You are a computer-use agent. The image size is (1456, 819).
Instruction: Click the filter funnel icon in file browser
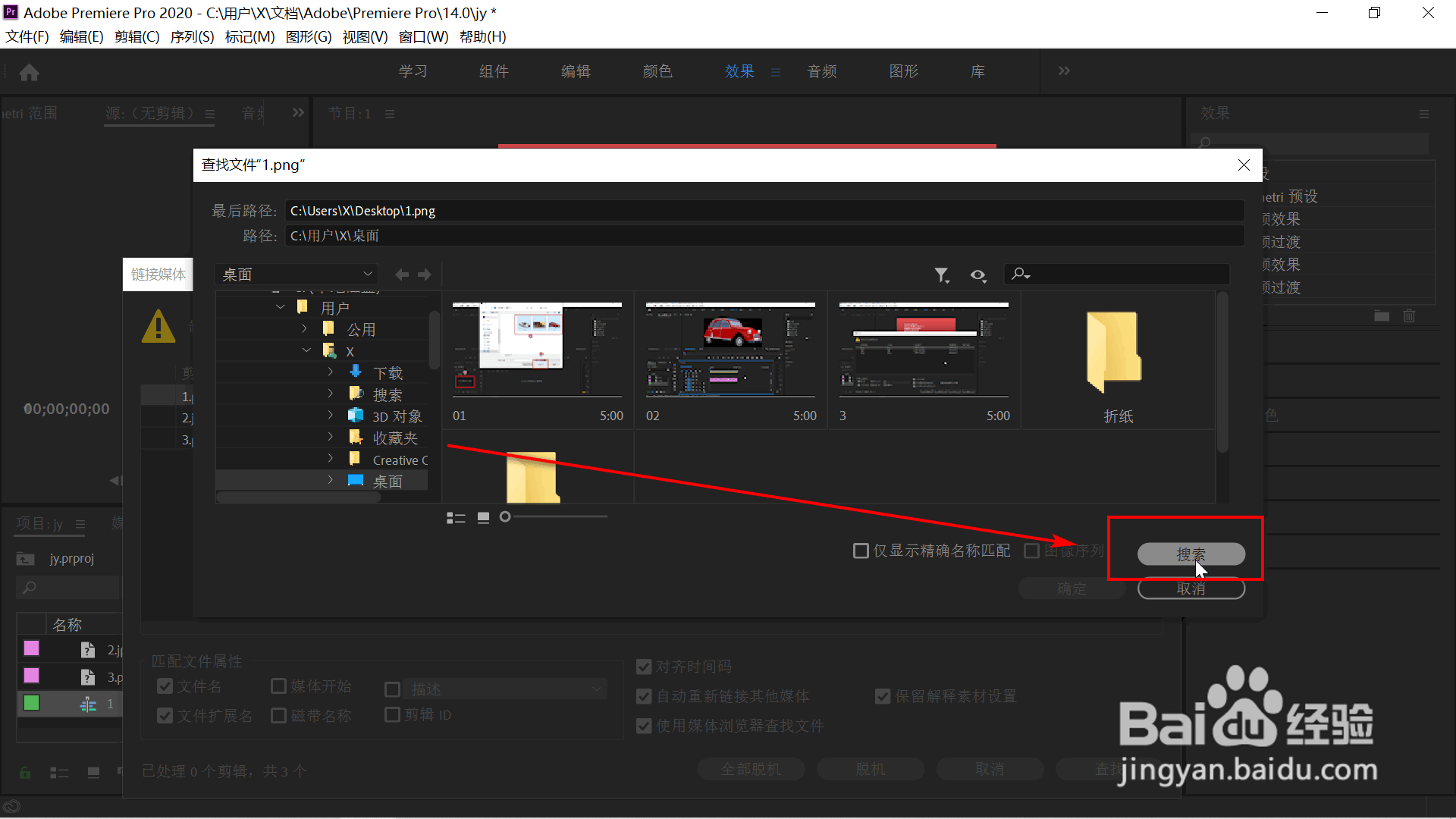[x=942, y=275]
